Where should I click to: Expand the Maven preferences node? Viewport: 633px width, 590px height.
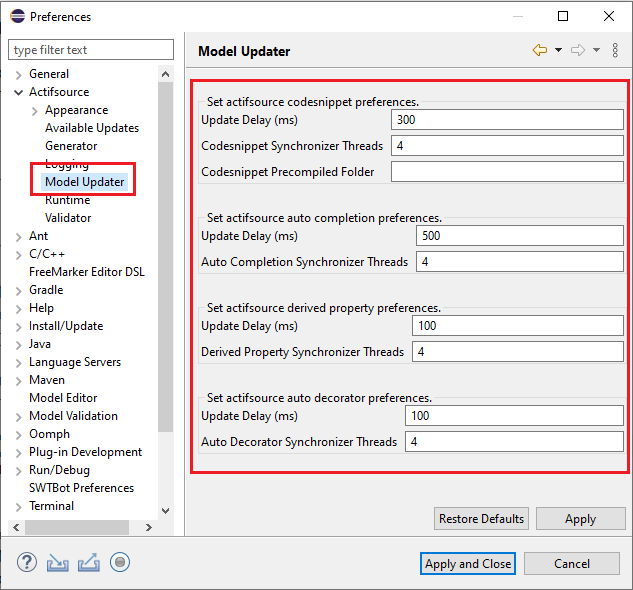coord(18,381)
